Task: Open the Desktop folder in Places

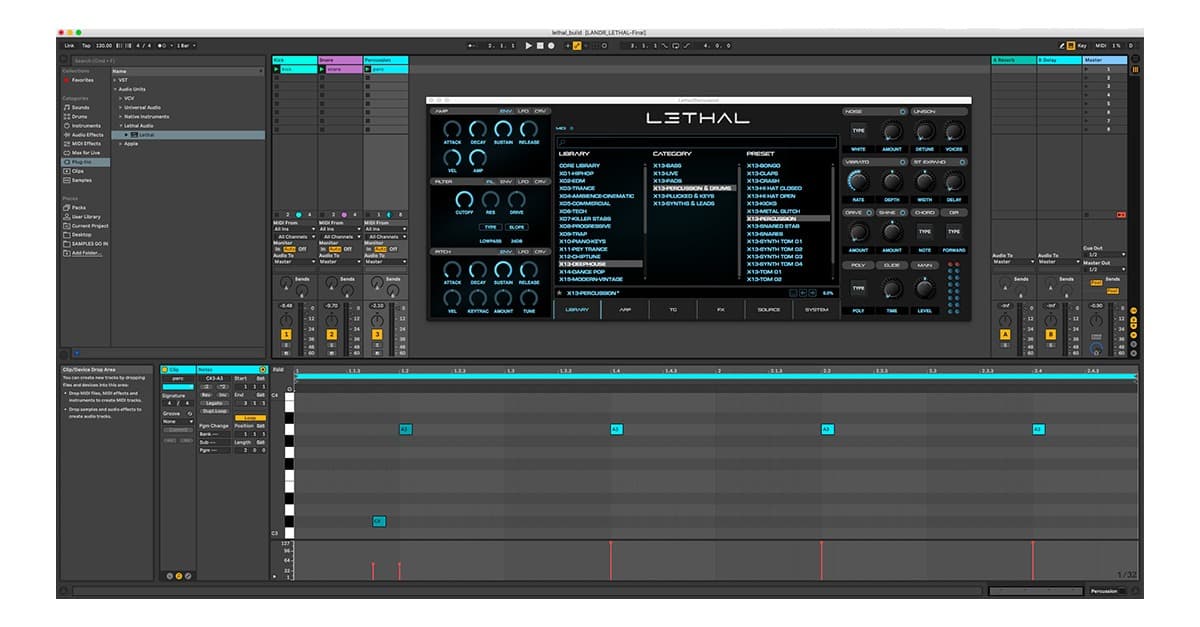Action: pos(83,234)
